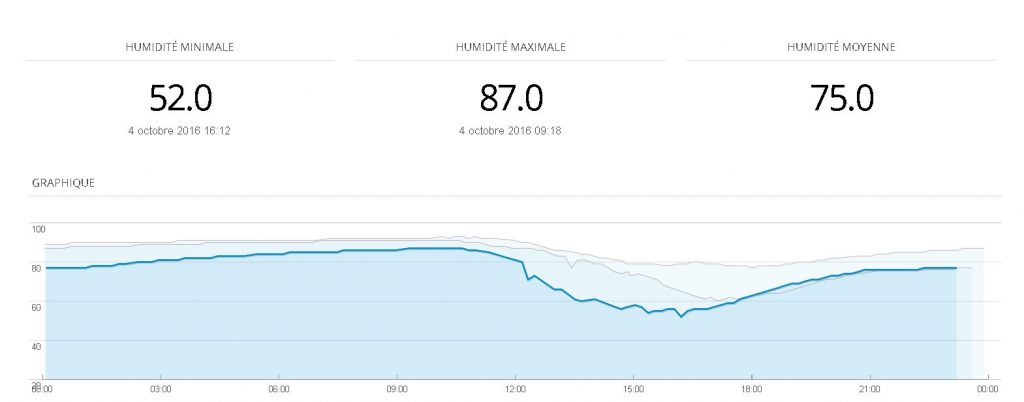
Task: Click the 12:00 time axis label
Action: [x=516, y=388]
